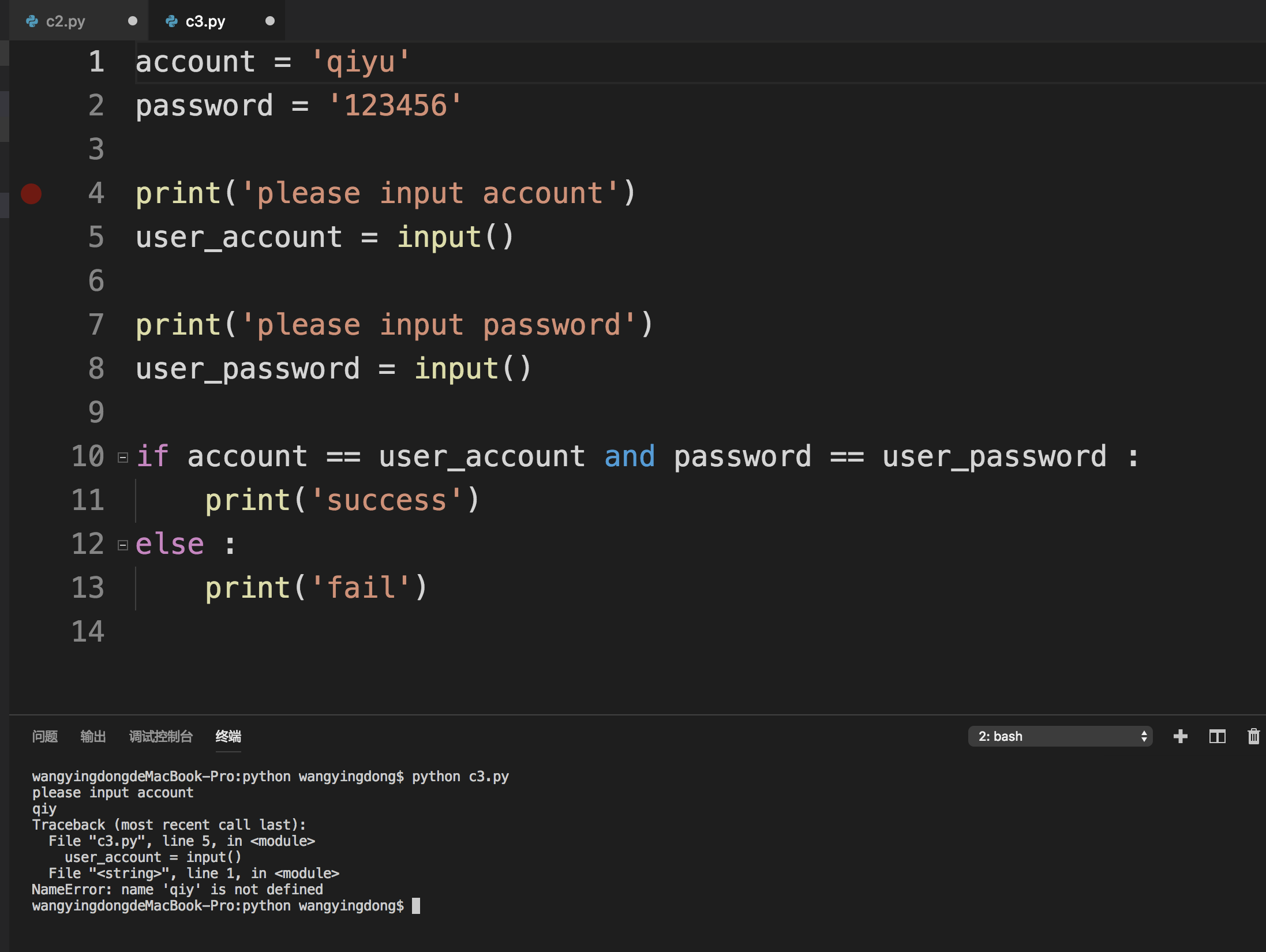Click the Python icon on c2.py tab

[x=32, y=21]
